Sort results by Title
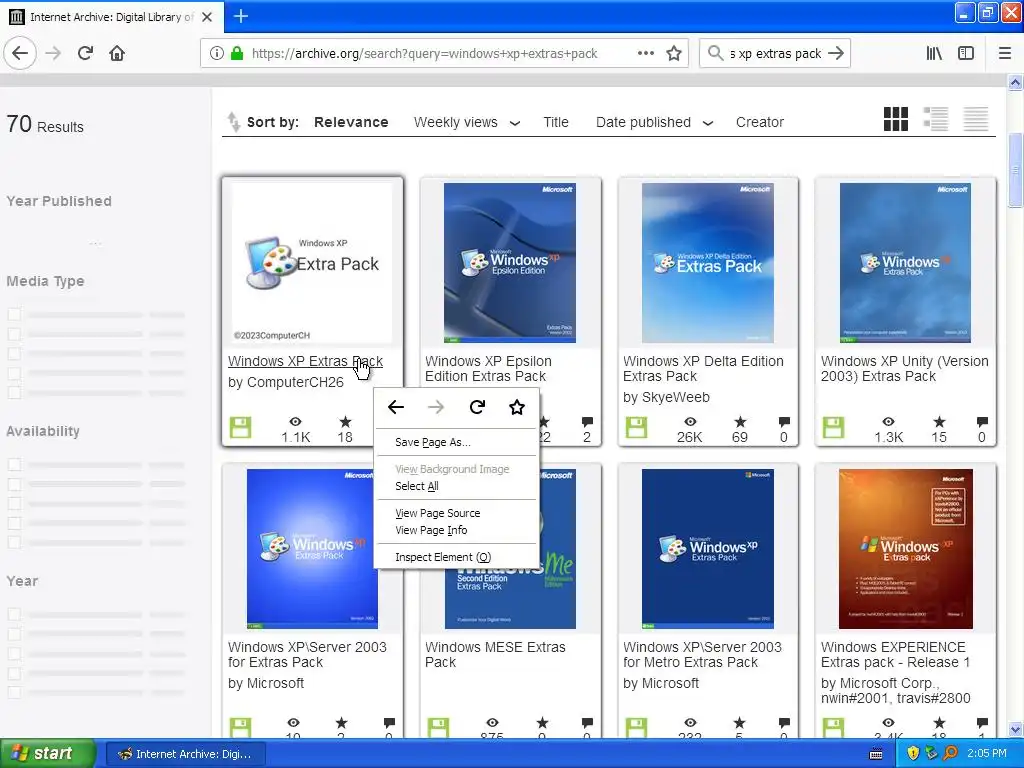The width and height of the screenshot is (1024, 768). coord(556,122)
